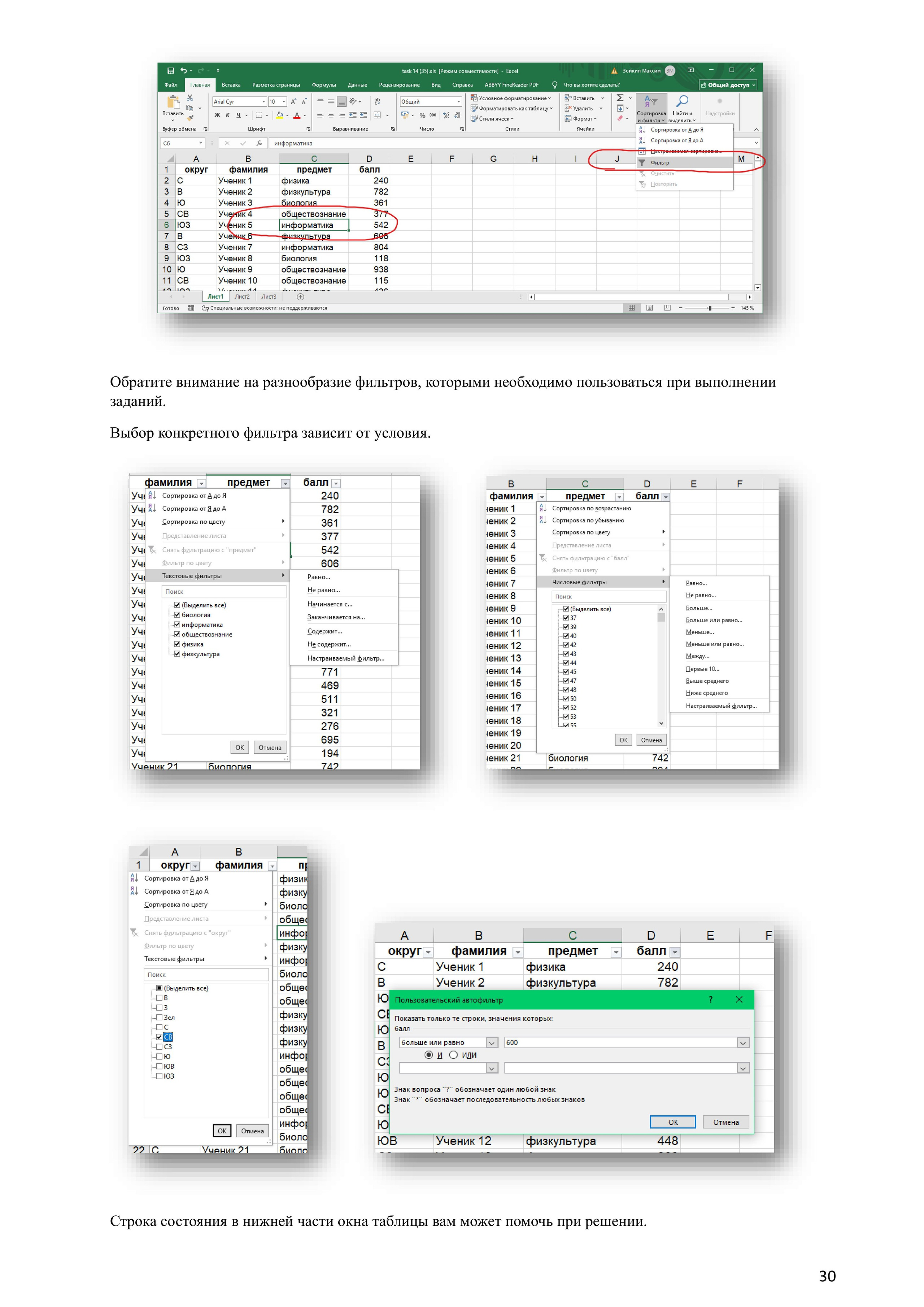This screenshot has height=1307, width=924.
Task: Open the больше или равно condition dropdown
Action: click(492, 1042)
